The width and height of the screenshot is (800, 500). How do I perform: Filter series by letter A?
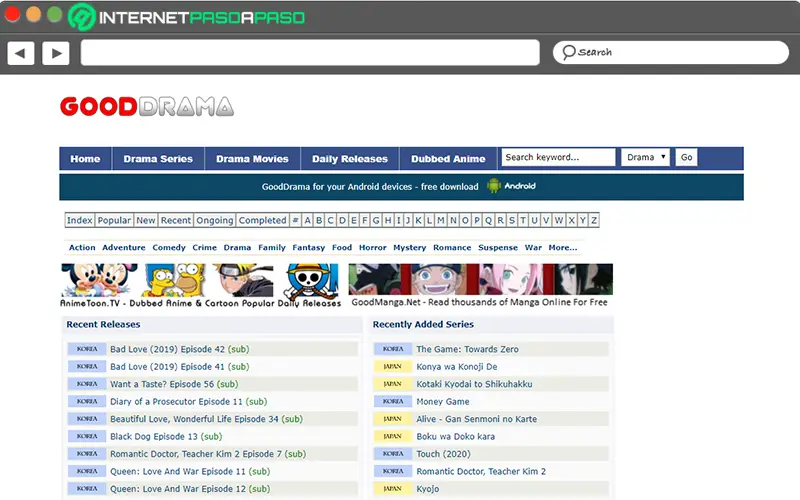(307, 220)
